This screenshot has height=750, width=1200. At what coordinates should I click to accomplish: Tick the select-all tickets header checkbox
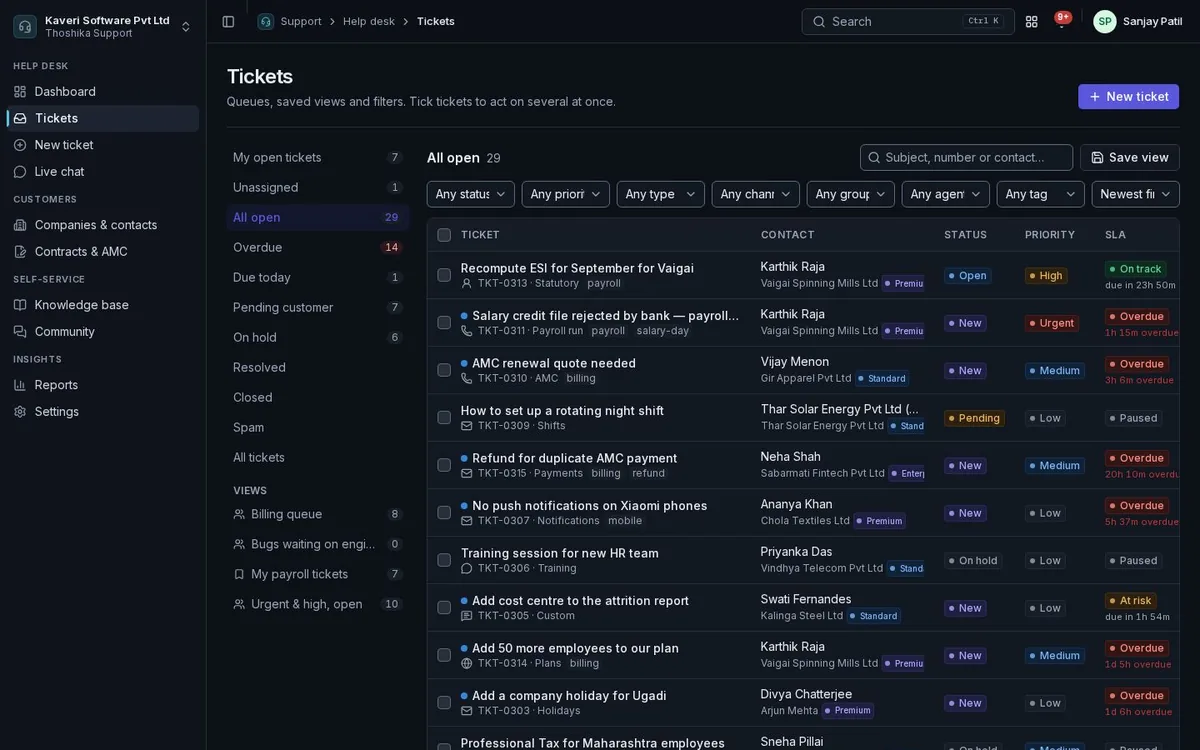[444, 235]
